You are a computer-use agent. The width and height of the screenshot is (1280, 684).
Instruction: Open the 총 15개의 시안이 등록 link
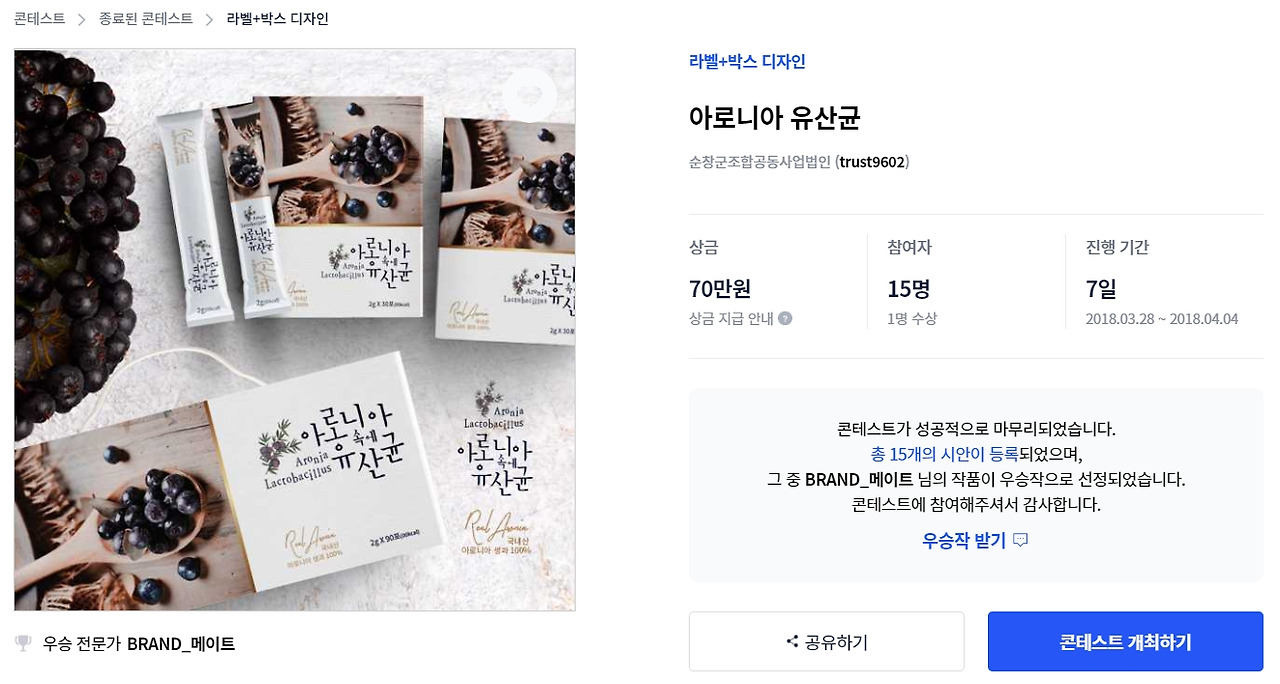click(x=946, y=454)
